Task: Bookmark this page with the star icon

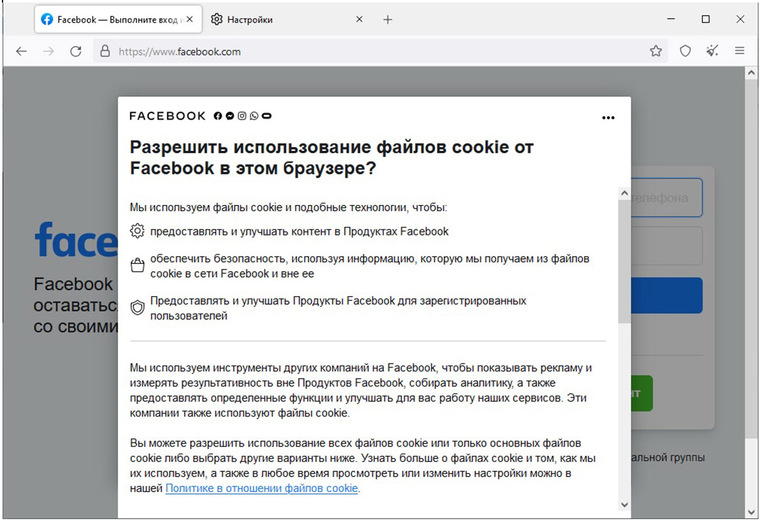Action: (656, 51)
